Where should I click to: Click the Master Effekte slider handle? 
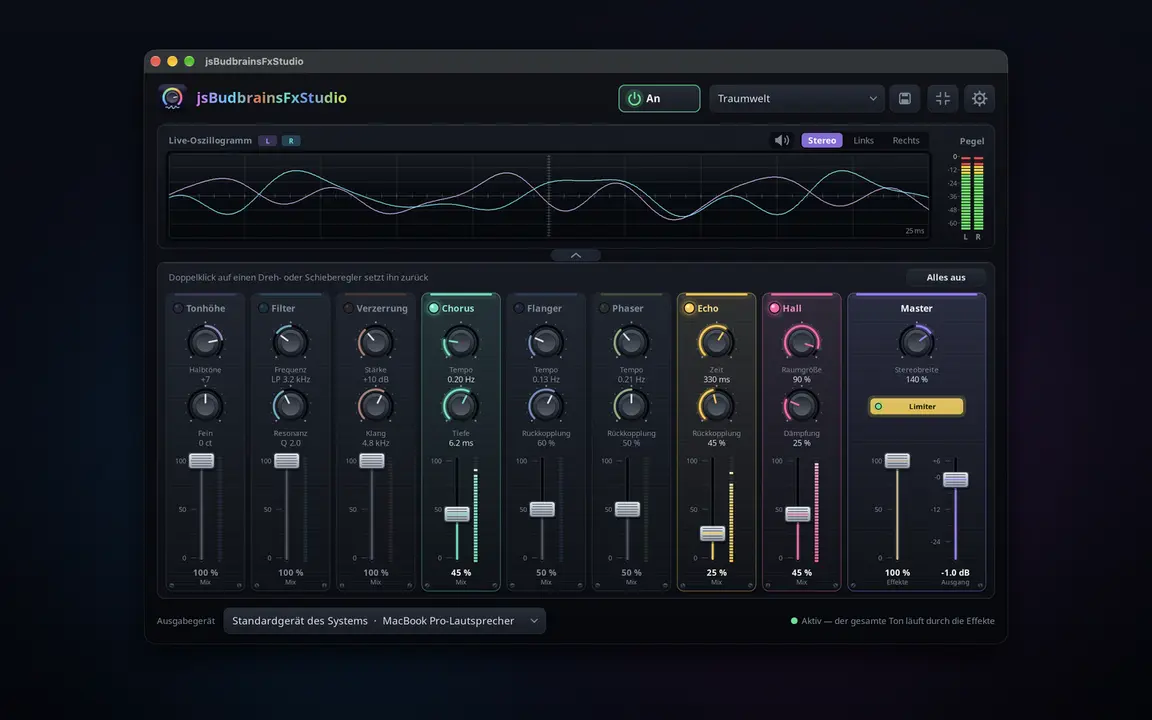[x=897, y=461]
